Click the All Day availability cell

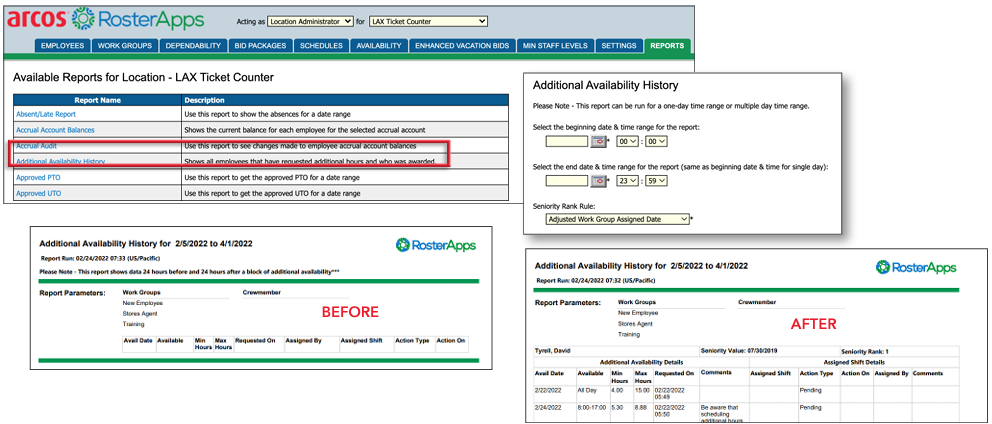[x=586, y=390]
